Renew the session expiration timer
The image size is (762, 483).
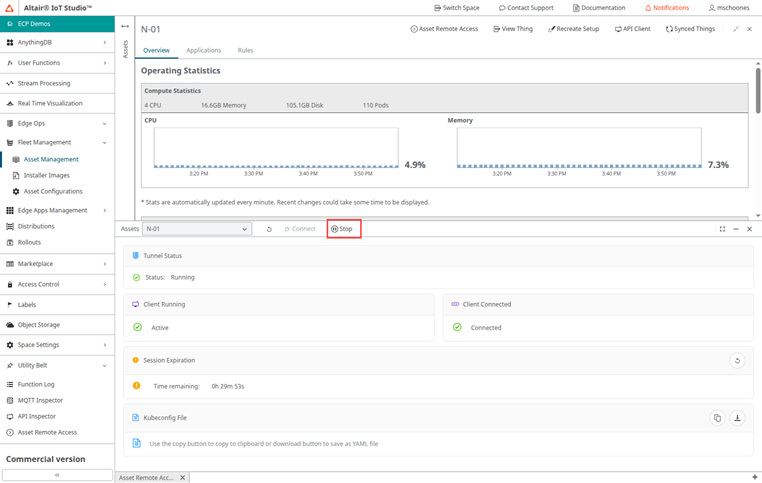point(737,361)
